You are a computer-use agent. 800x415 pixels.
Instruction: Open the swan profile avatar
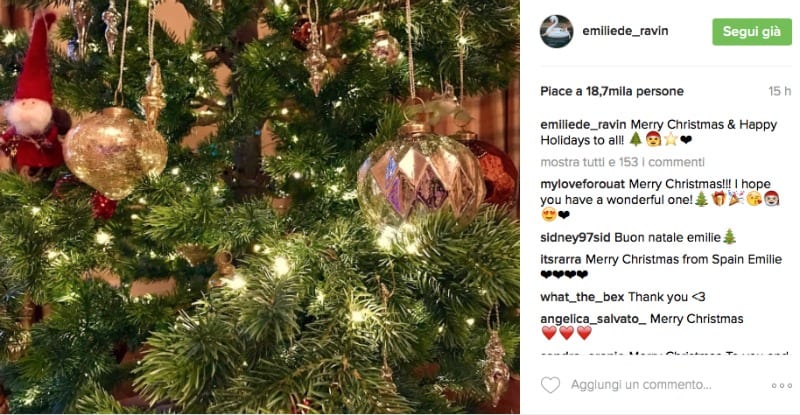pyautogui.click(x=556, y=31)
